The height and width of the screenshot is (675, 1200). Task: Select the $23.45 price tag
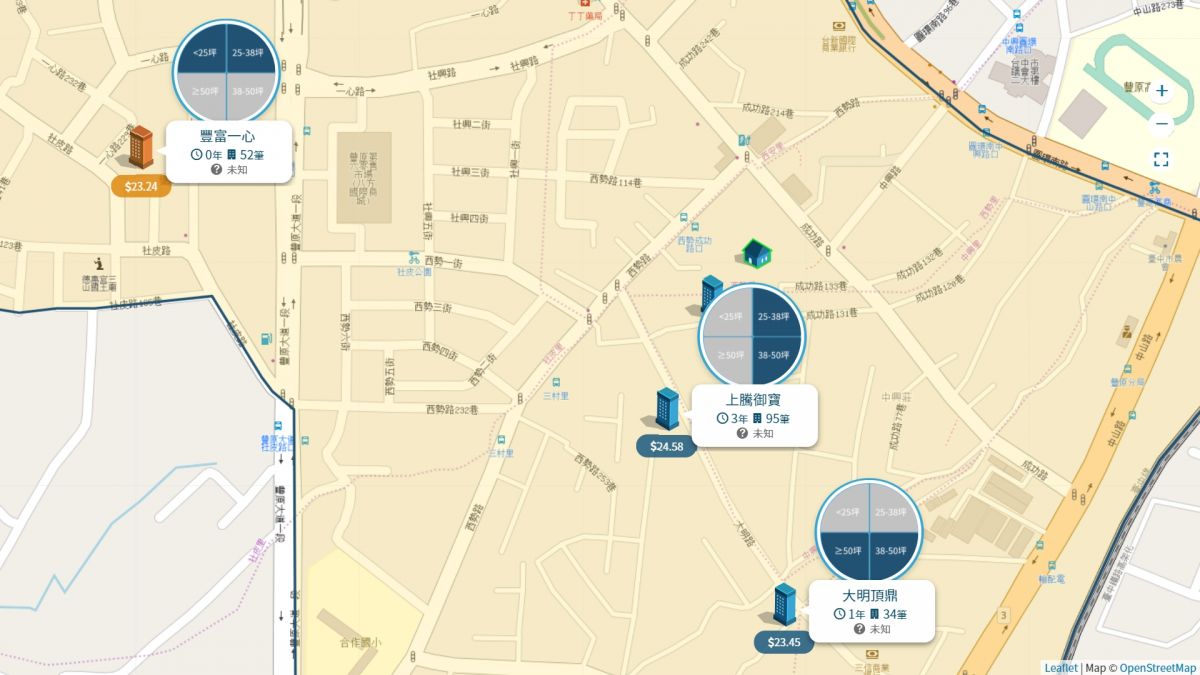(784, 642)
